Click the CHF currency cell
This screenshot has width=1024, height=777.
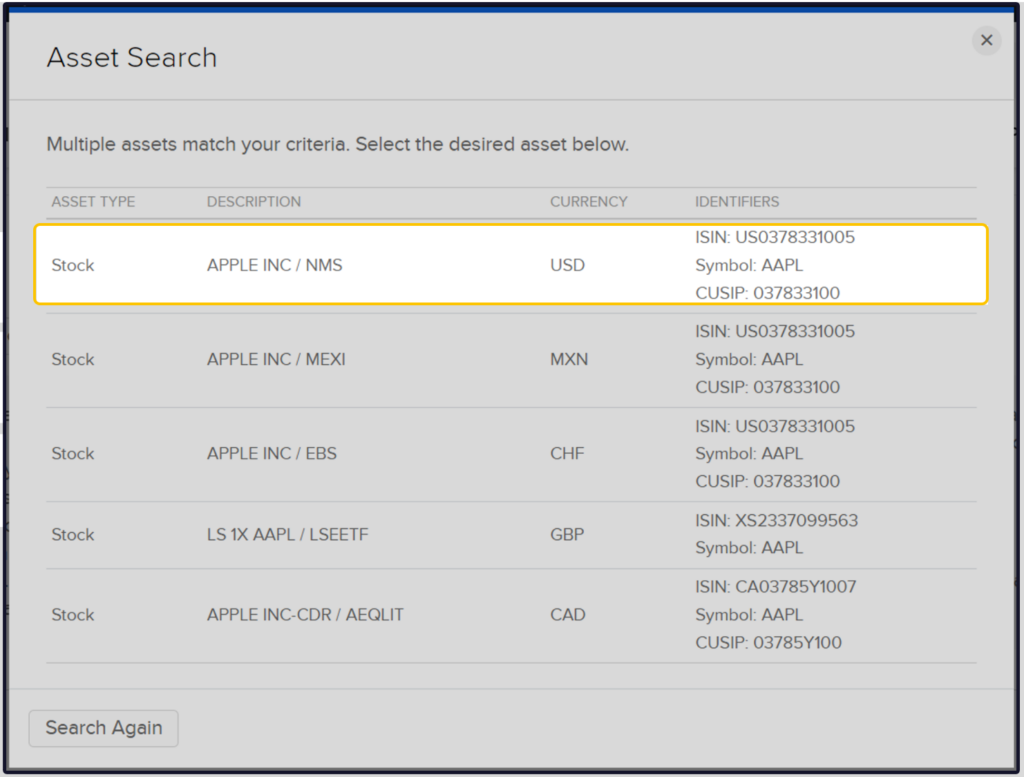point(567,453)
